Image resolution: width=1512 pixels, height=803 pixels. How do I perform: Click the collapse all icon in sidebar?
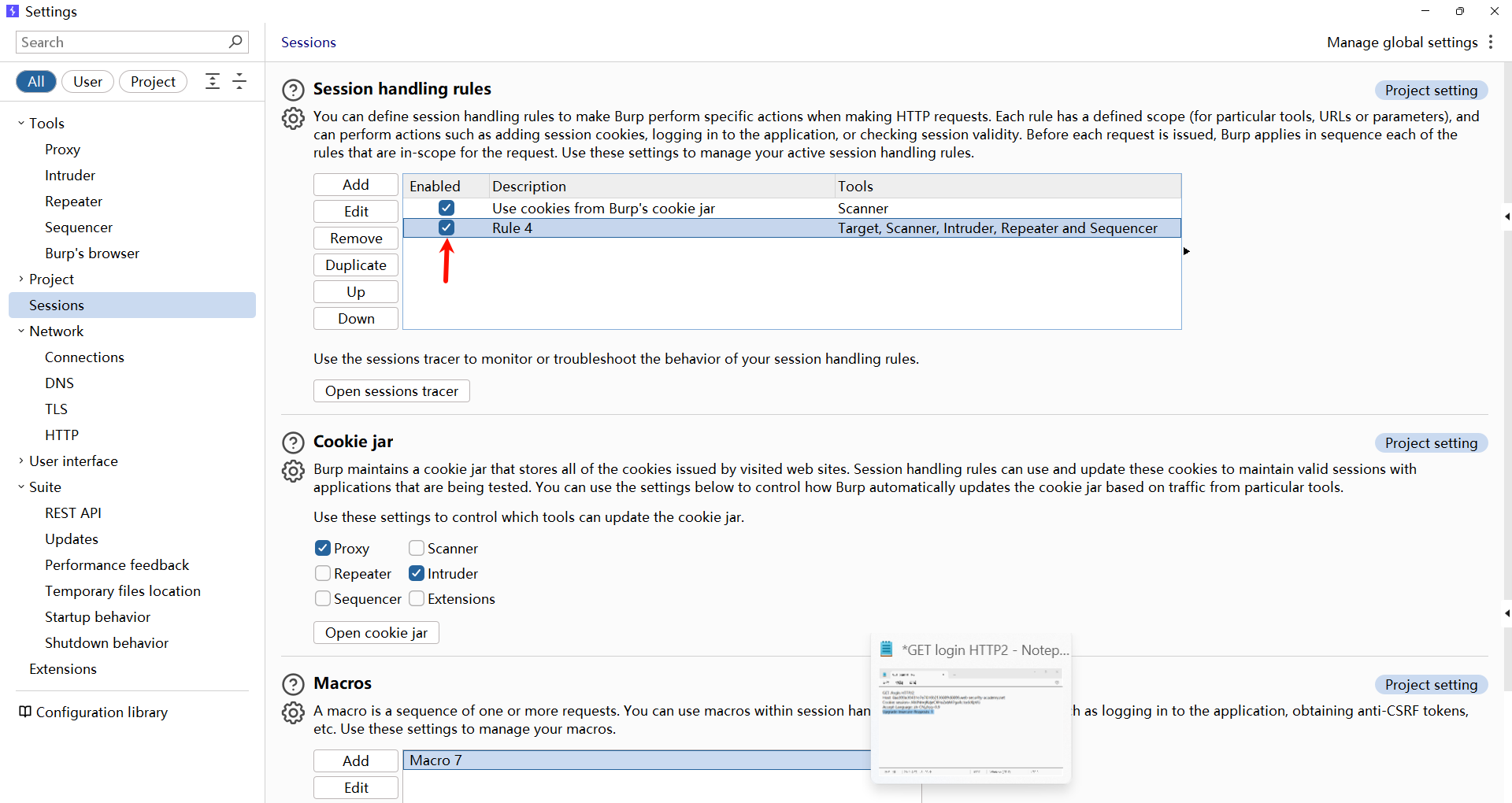[239, 82]
